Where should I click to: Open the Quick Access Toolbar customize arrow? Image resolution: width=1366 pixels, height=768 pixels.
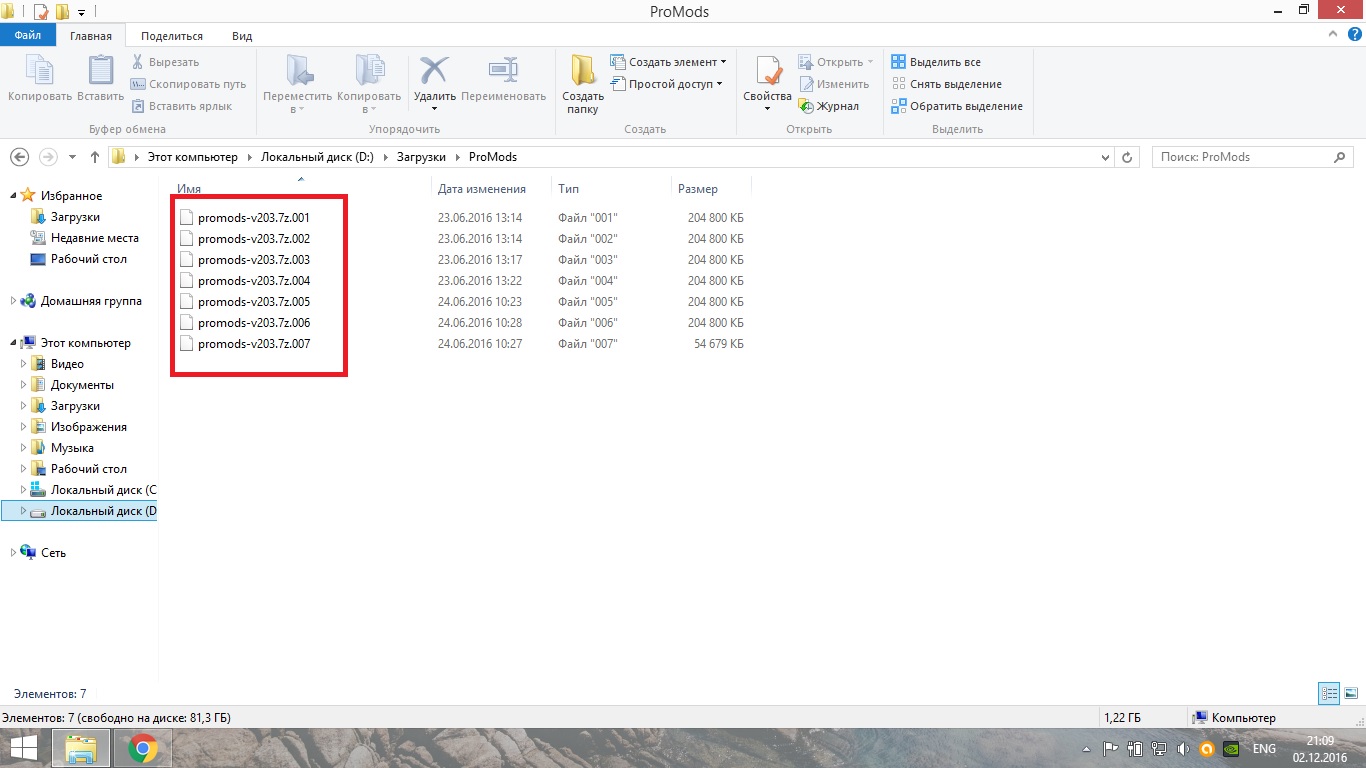pos(81,12)
